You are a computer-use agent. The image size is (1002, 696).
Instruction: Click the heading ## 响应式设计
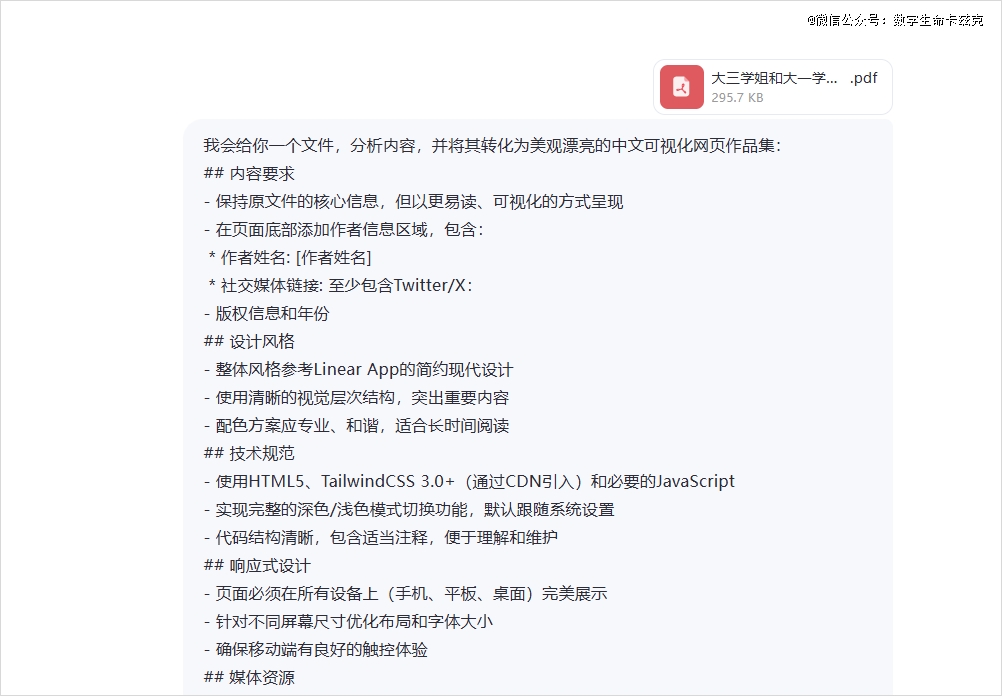(x=258, y=566)
